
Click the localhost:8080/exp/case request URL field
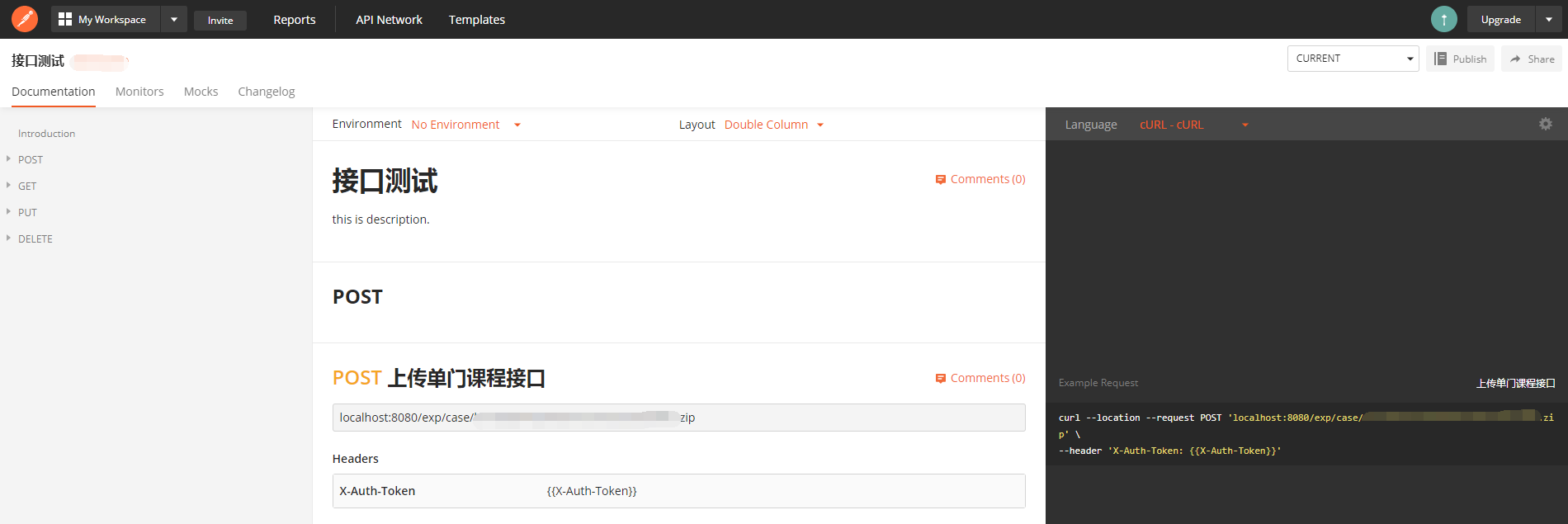coord(678,418)
